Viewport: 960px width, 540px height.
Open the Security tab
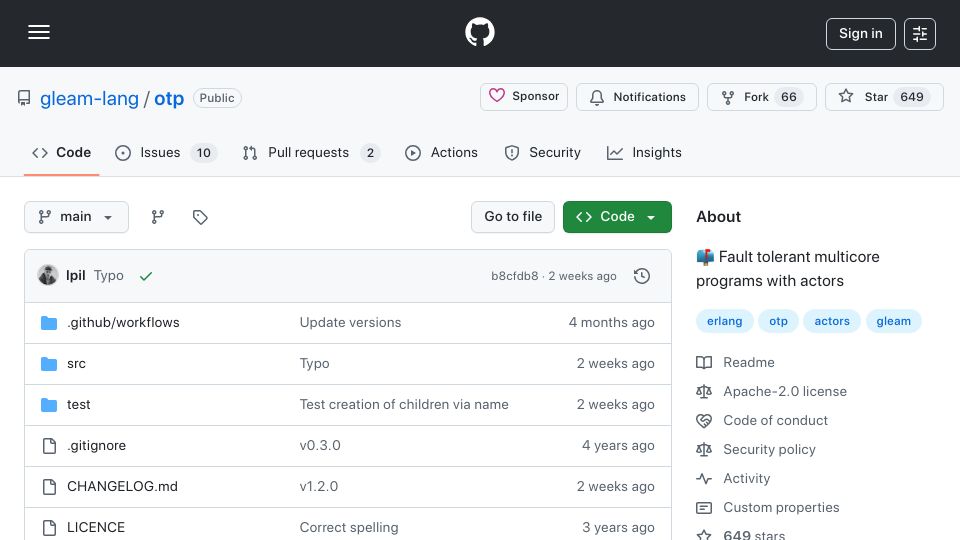[x=542, y=152]
